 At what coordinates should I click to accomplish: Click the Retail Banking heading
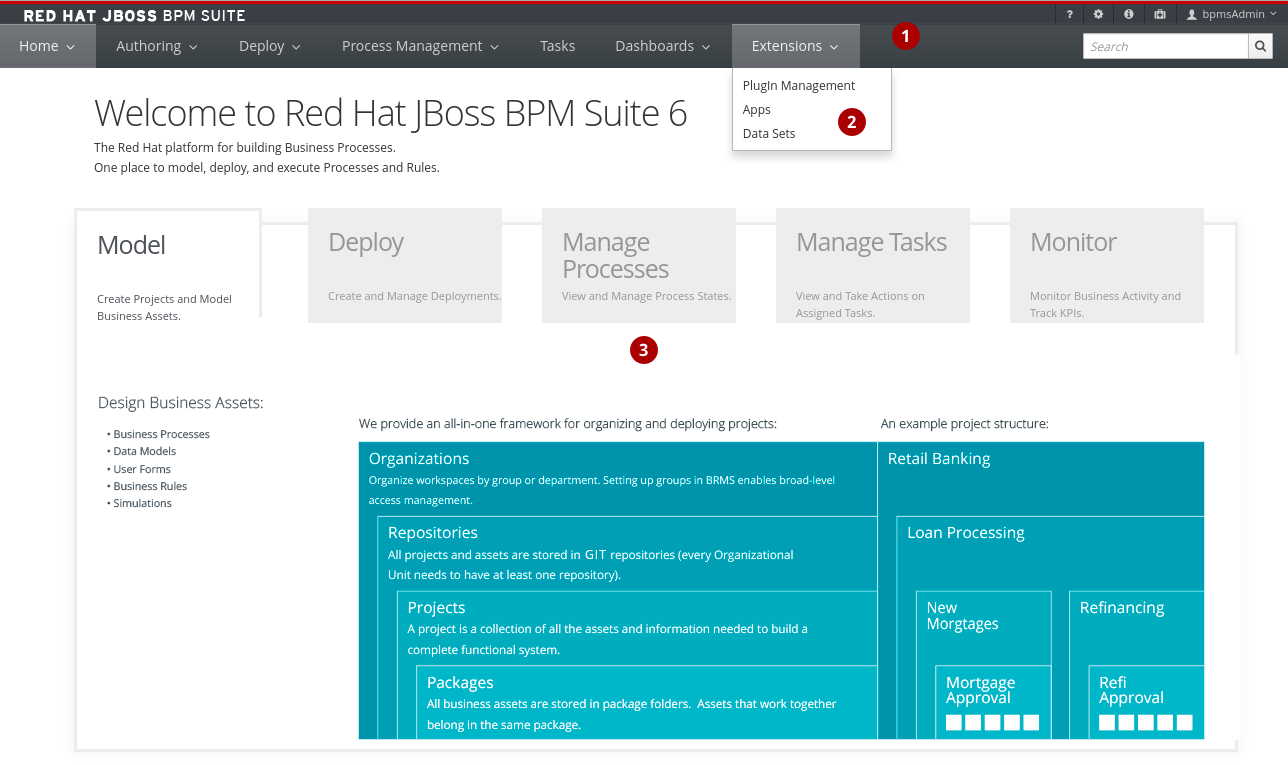[x=939, y=458]
